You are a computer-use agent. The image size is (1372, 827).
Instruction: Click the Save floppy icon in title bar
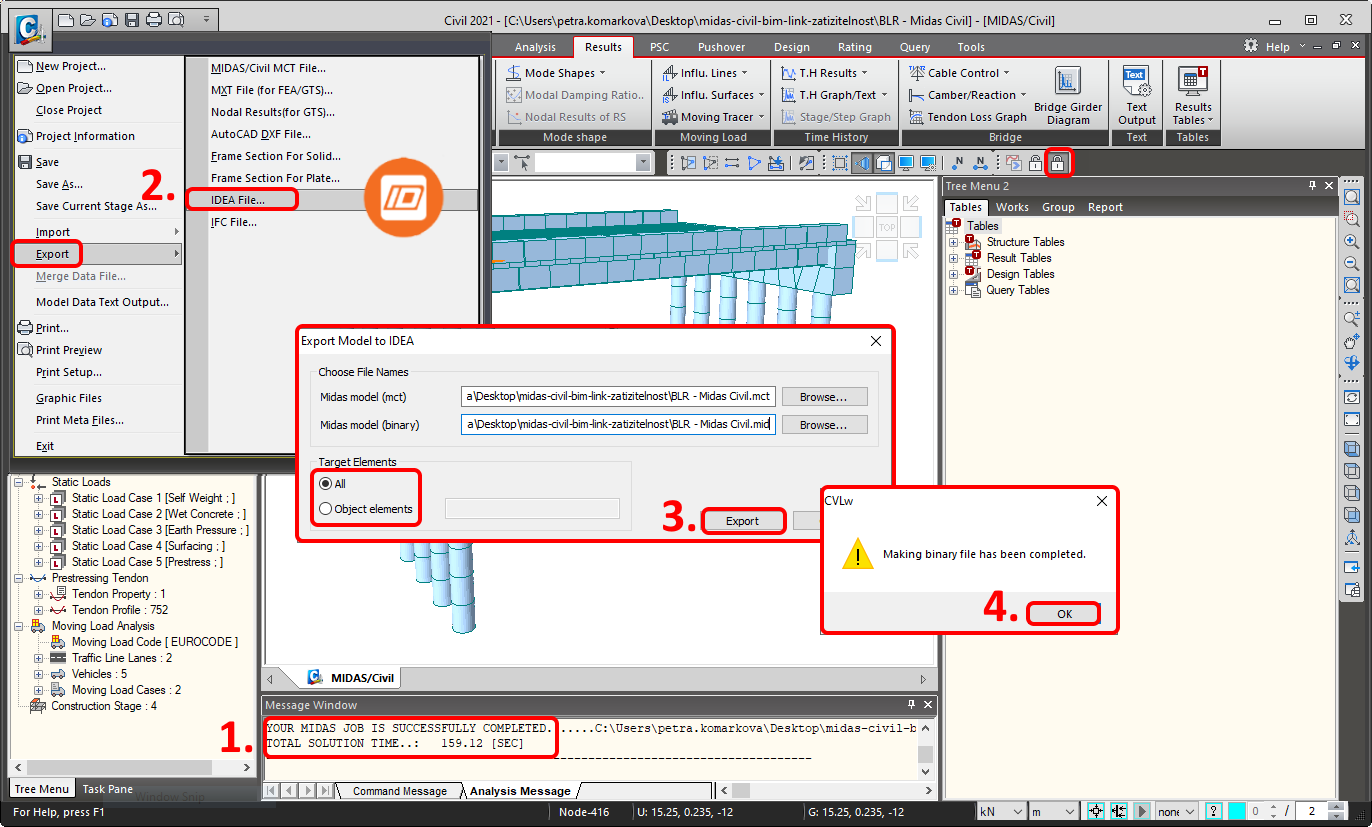coord(131,19)
